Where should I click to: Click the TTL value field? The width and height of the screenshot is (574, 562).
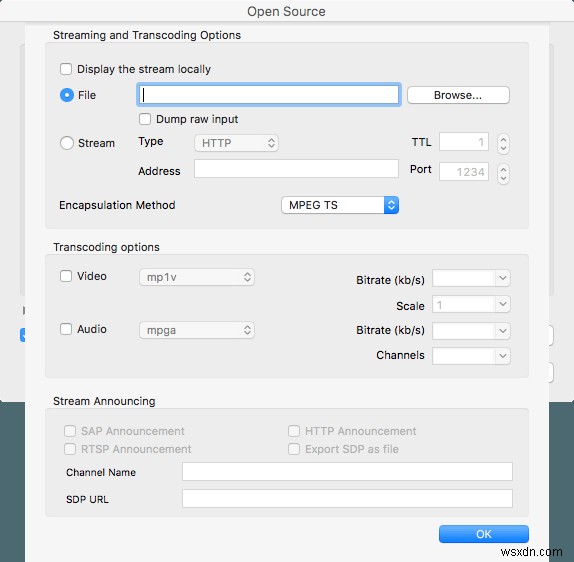pyautogui.click(x=464, y=142)
